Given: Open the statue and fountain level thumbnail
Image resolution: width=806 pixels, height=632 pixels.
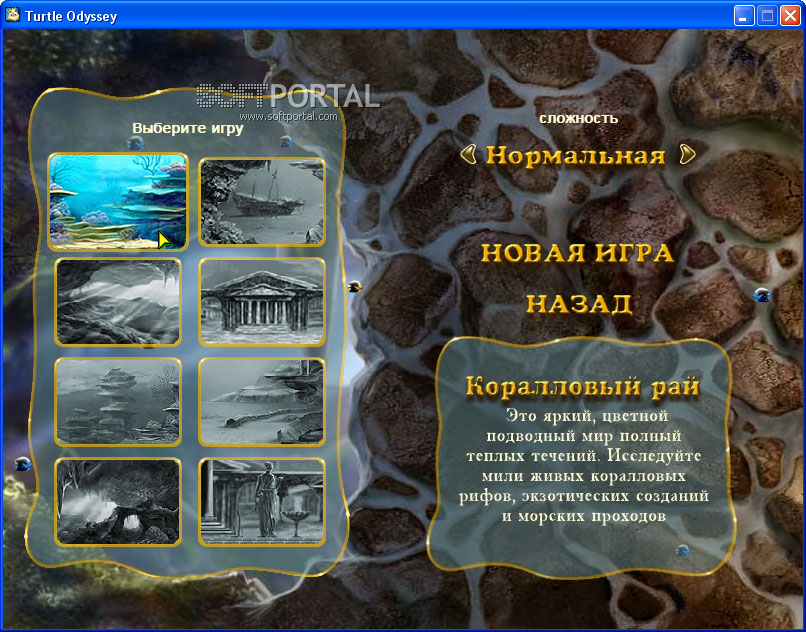Looking at the screenshot, I should (262, 502).
